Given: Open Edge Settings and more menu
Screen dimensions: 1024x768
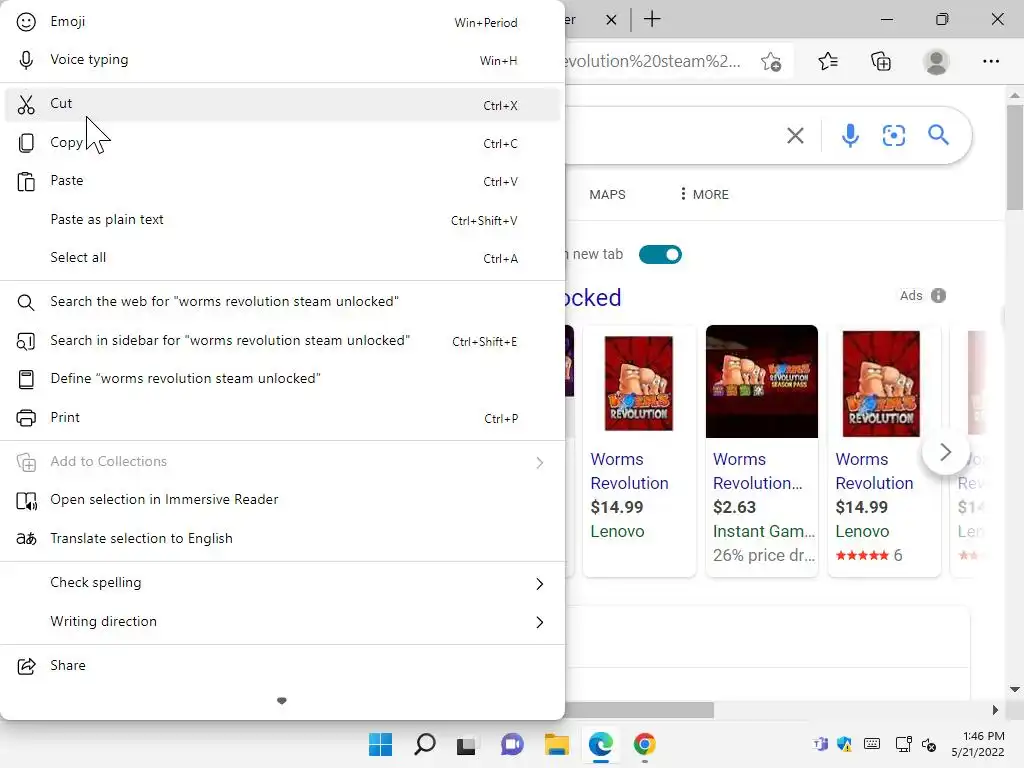Looking at the screenshot, I should (x=991, y=61).
